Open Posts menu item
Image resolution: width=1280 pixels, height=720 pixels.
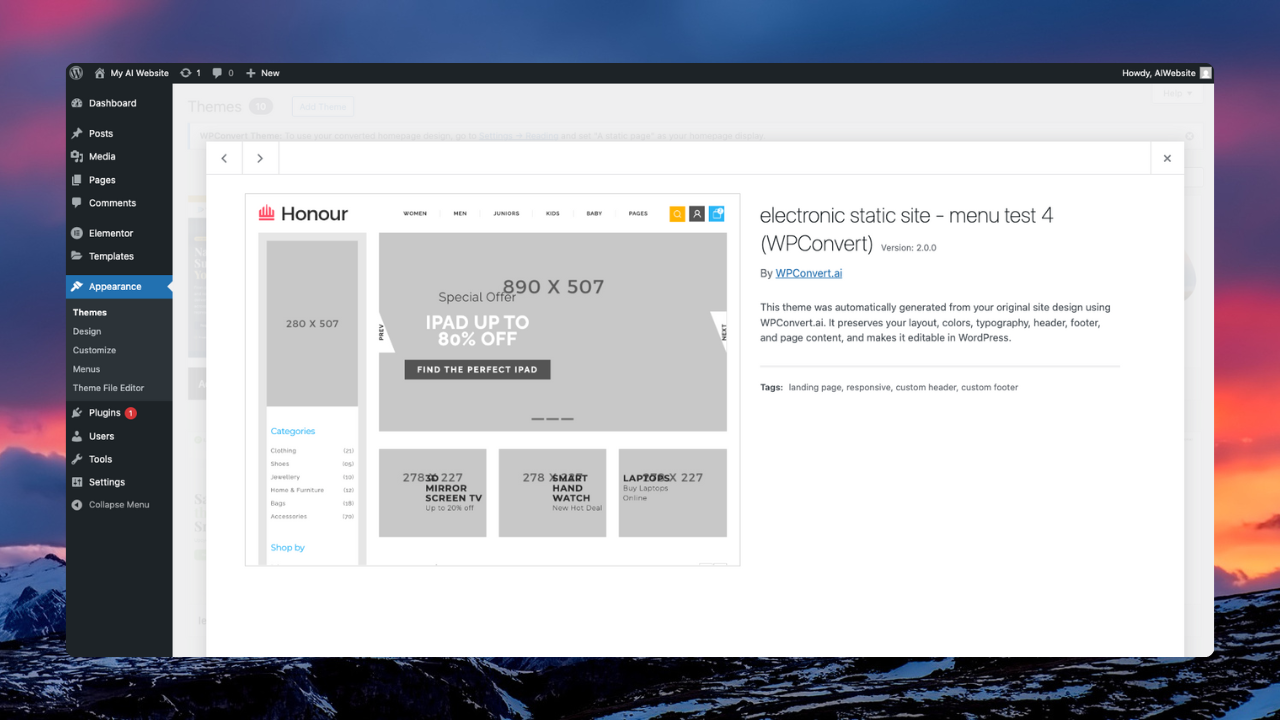pos(101,133)
